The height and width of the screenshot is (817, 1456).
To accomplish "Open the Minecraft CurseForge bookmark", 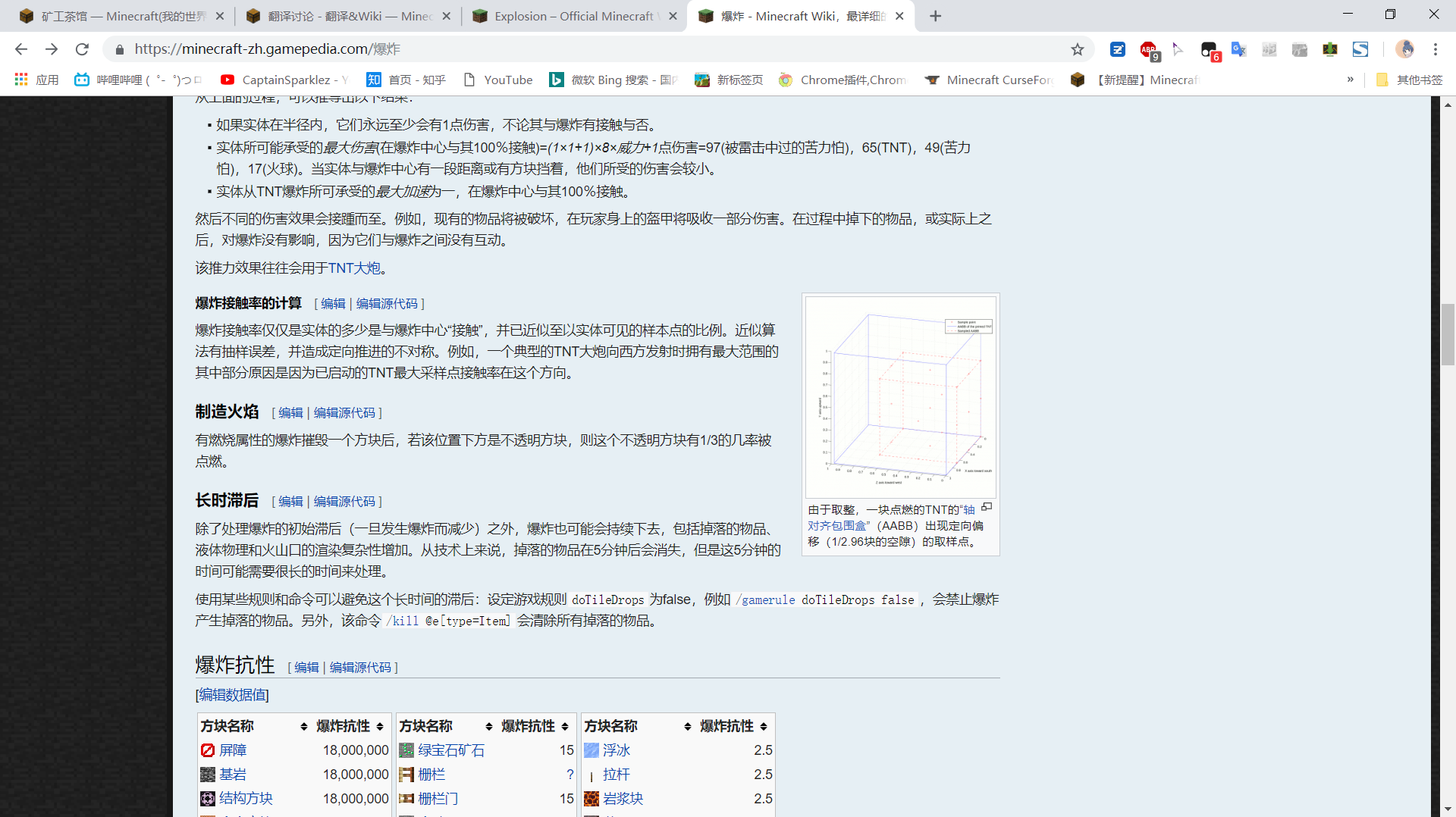I will tap(989, 80).
